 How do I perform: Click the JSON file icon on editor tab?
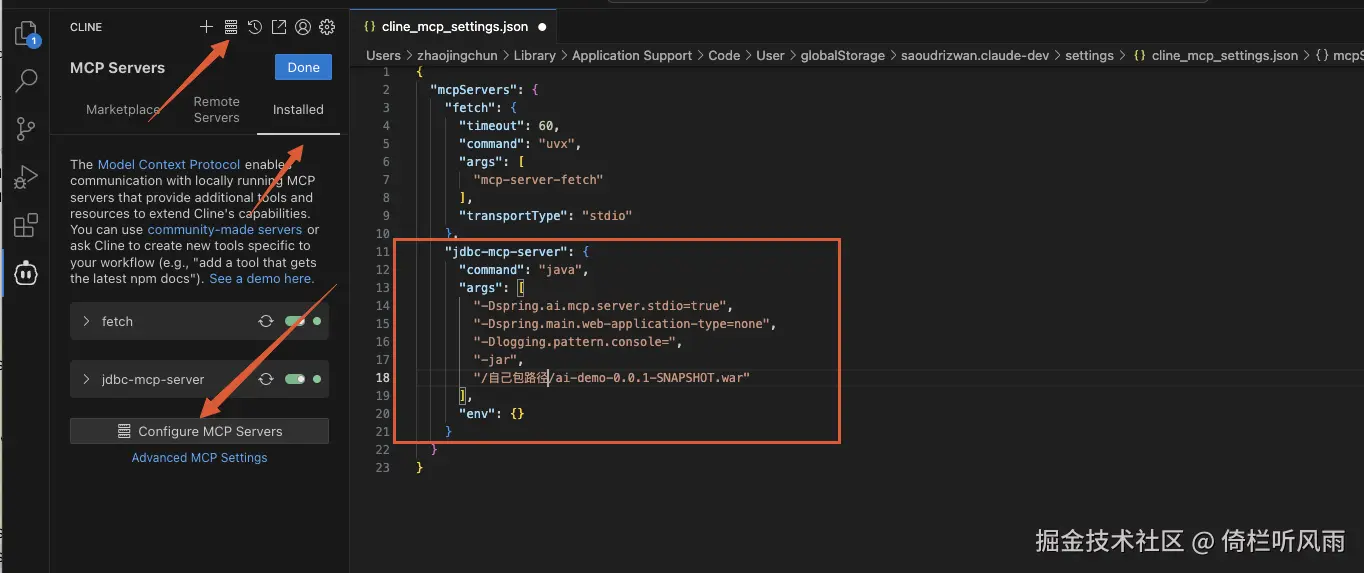tap(370, 27)
